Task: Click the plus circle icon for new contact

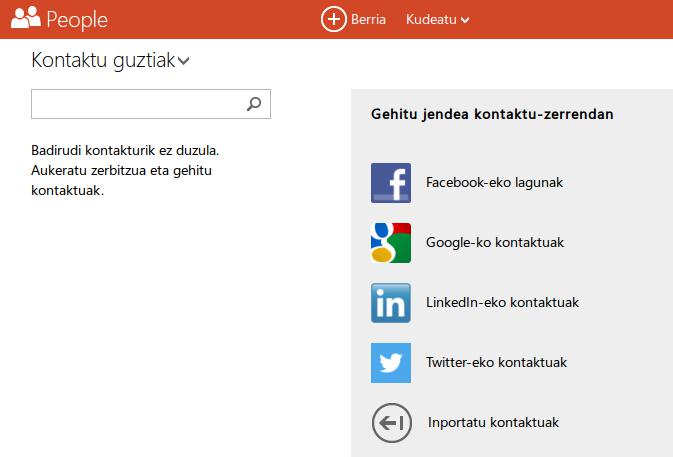Action: [333, 19]
